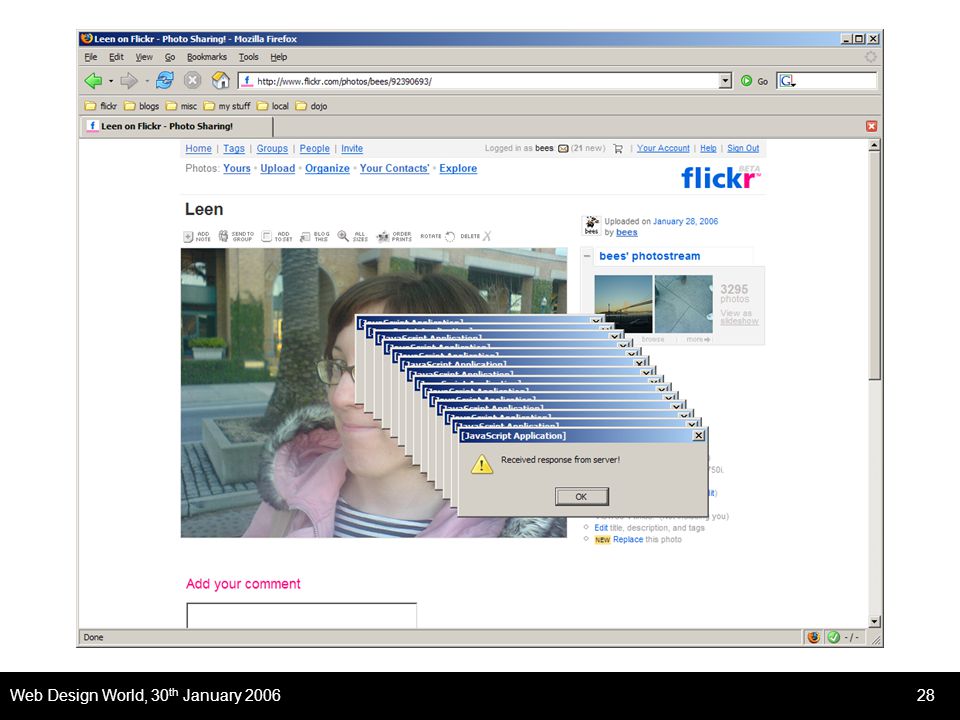Click the green Go button

754,81
